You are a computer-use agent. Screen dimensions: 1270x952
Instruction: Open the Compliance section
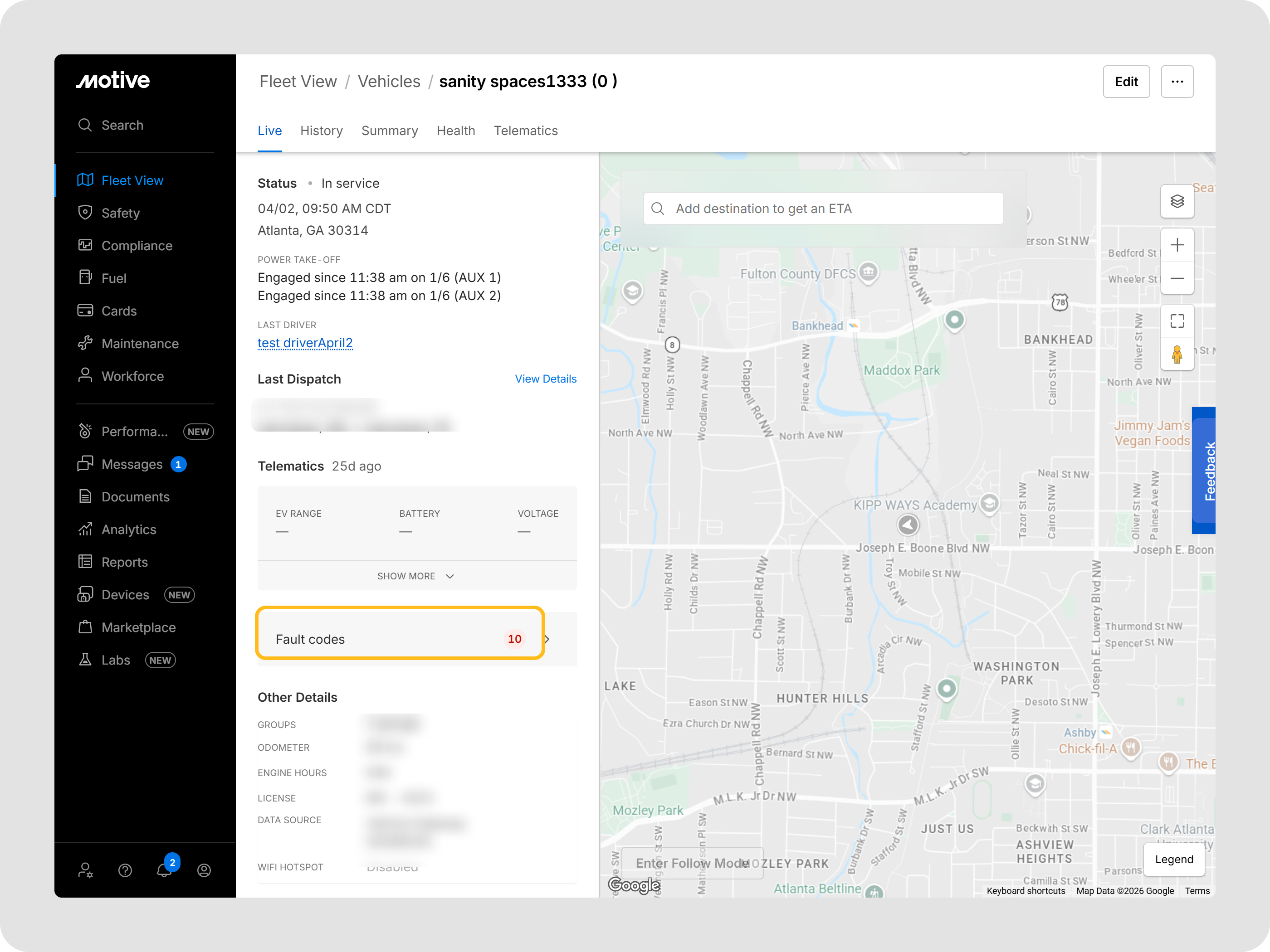125,246
